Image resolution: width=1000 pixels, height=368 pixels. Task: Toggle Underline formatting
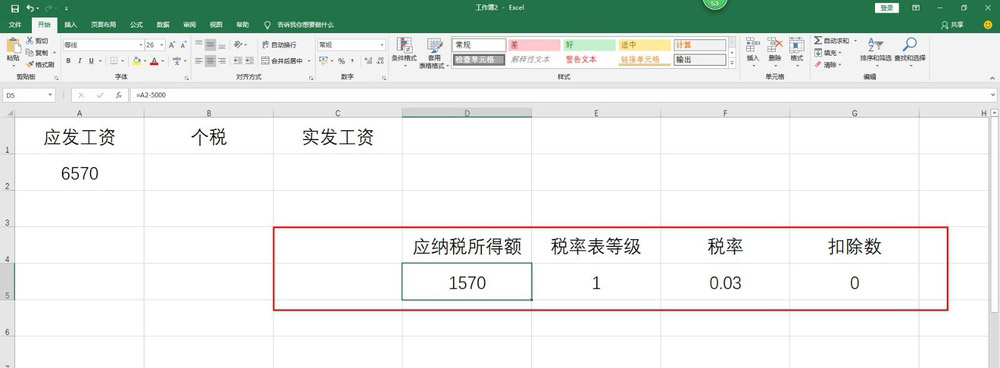click(x=91, y=61)
